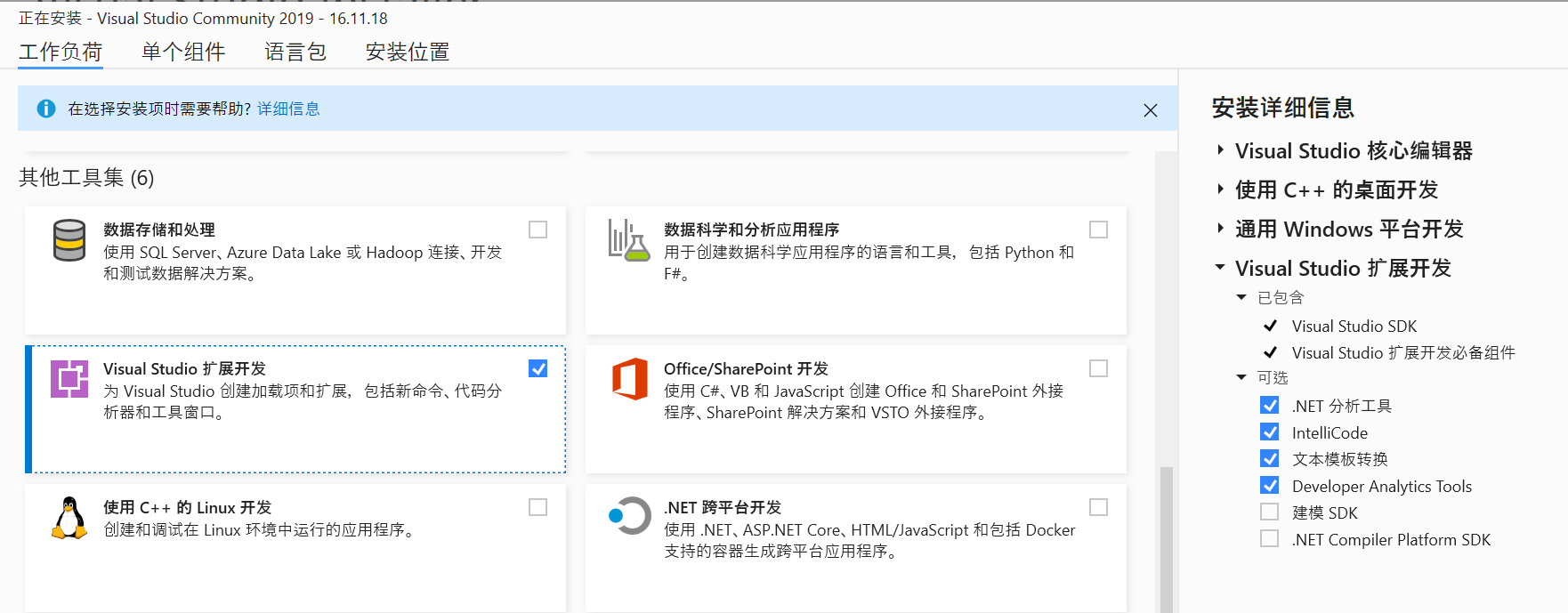Viewport: 1568px width, 613px height.
Task: Click the 数据存储和处理 card title
Action: pos(159,230)
